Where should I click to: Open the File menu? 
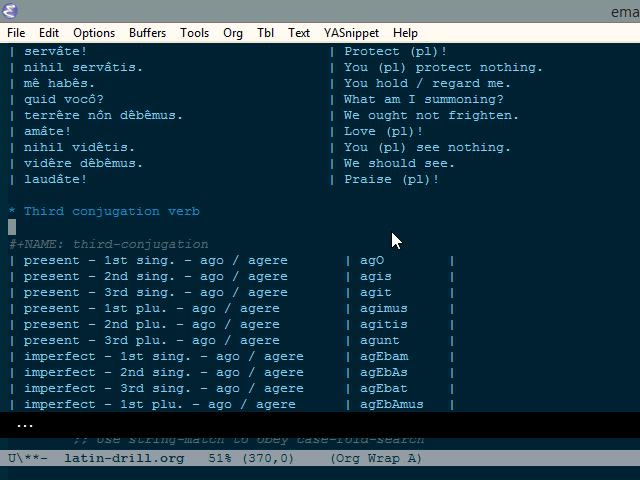(16, 33)
